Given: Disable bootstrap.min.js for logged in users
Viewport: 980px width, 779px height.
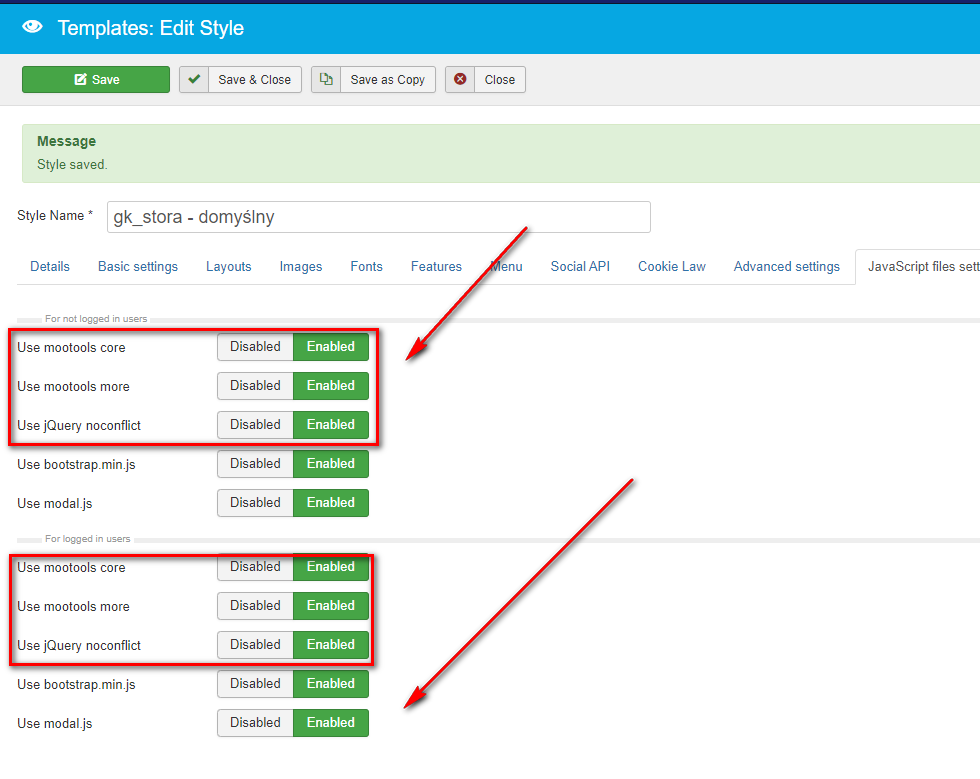Looking at the screenshot, I should coord(255,684).
